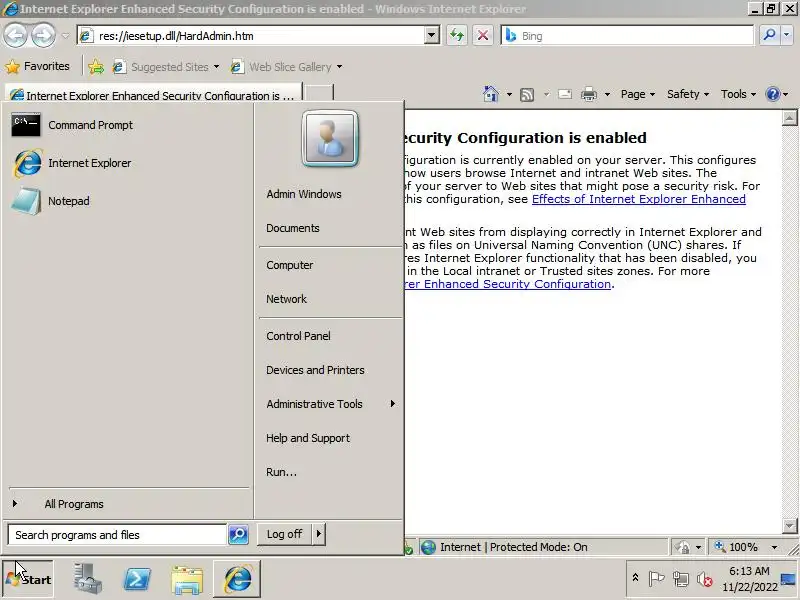Click the Start menu search magnifier icon
Image resolution: width=800 pixels, height=600 pixels.
(238, 535)
